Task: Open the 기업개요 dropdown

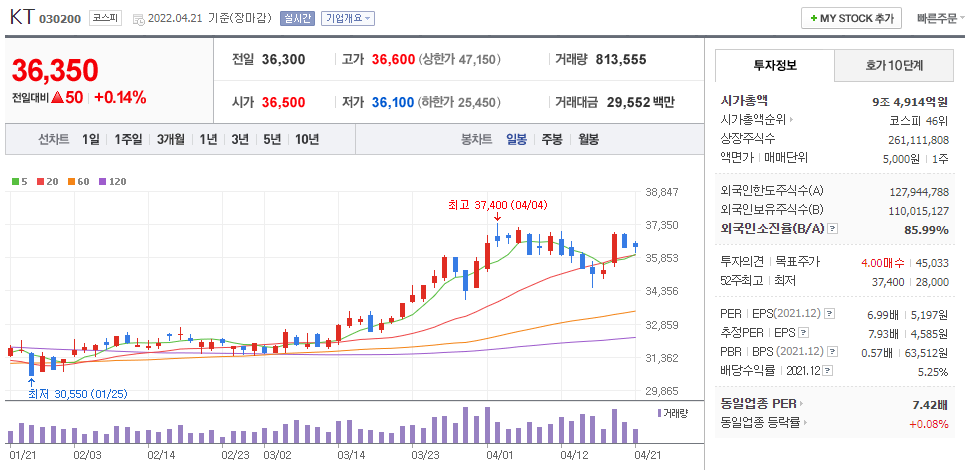Action: point(347,19)
